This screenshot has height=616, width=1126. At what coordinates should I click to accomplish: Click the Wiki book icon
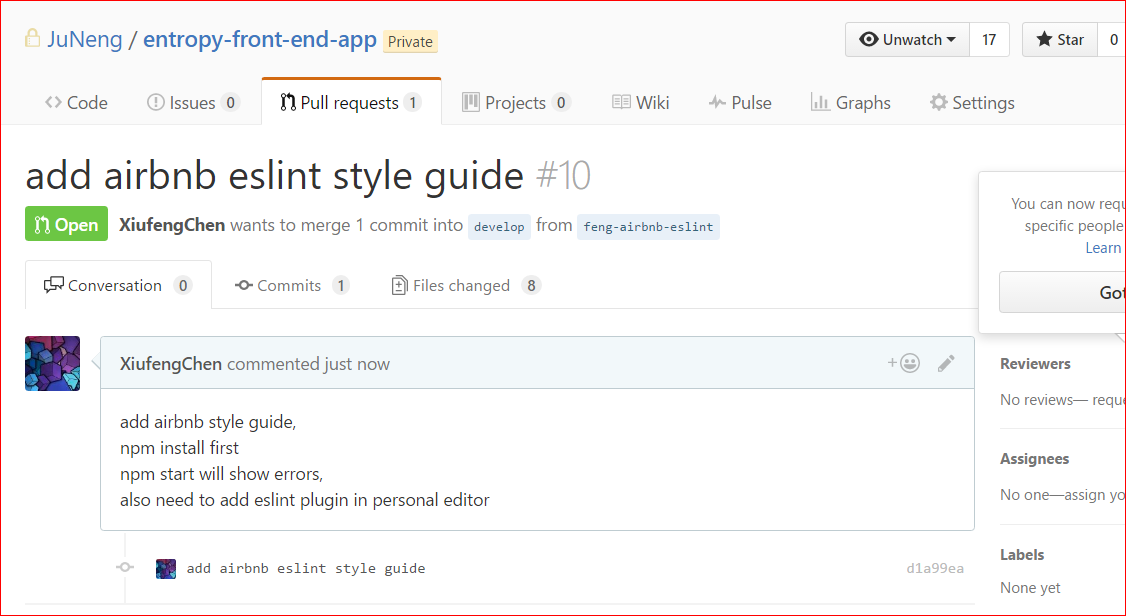pyautogui.click(x=621, y=102)
